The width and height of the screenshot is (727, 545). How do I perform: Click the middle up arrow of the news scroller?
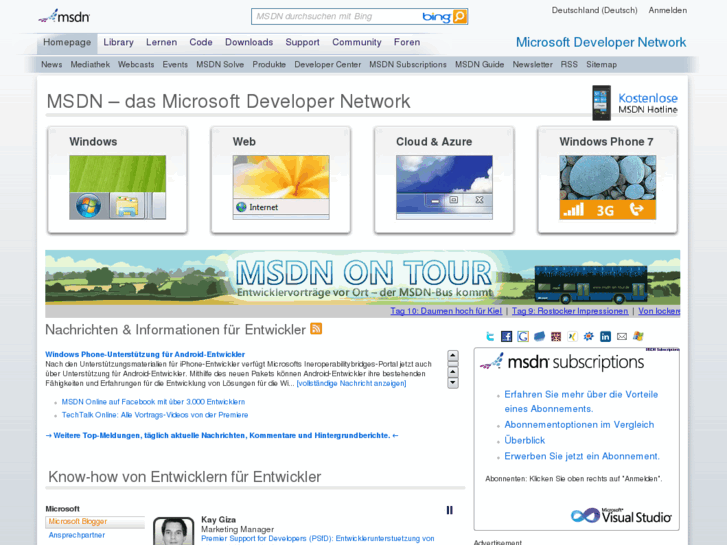(453, 372)
